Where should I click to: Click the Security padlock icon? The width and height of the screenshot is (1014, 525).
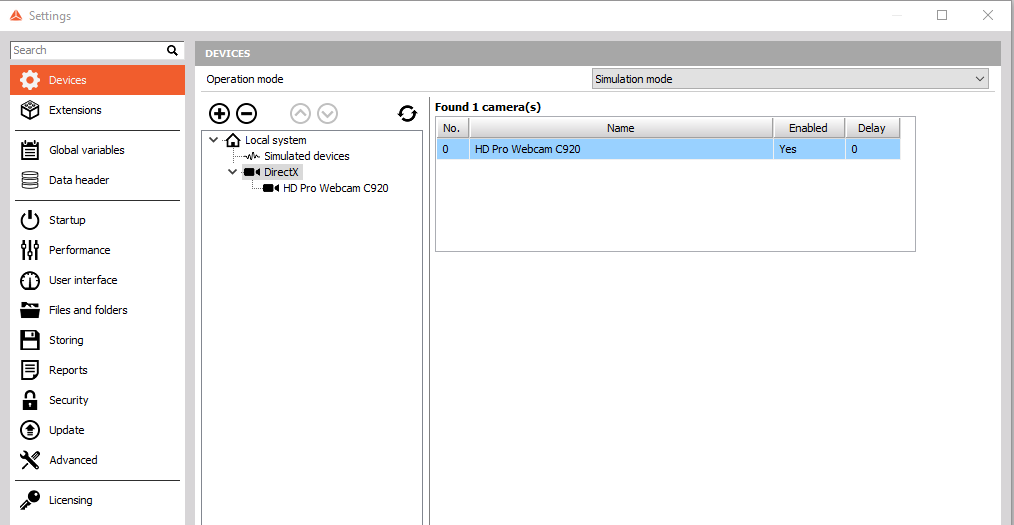coord(30,400)
